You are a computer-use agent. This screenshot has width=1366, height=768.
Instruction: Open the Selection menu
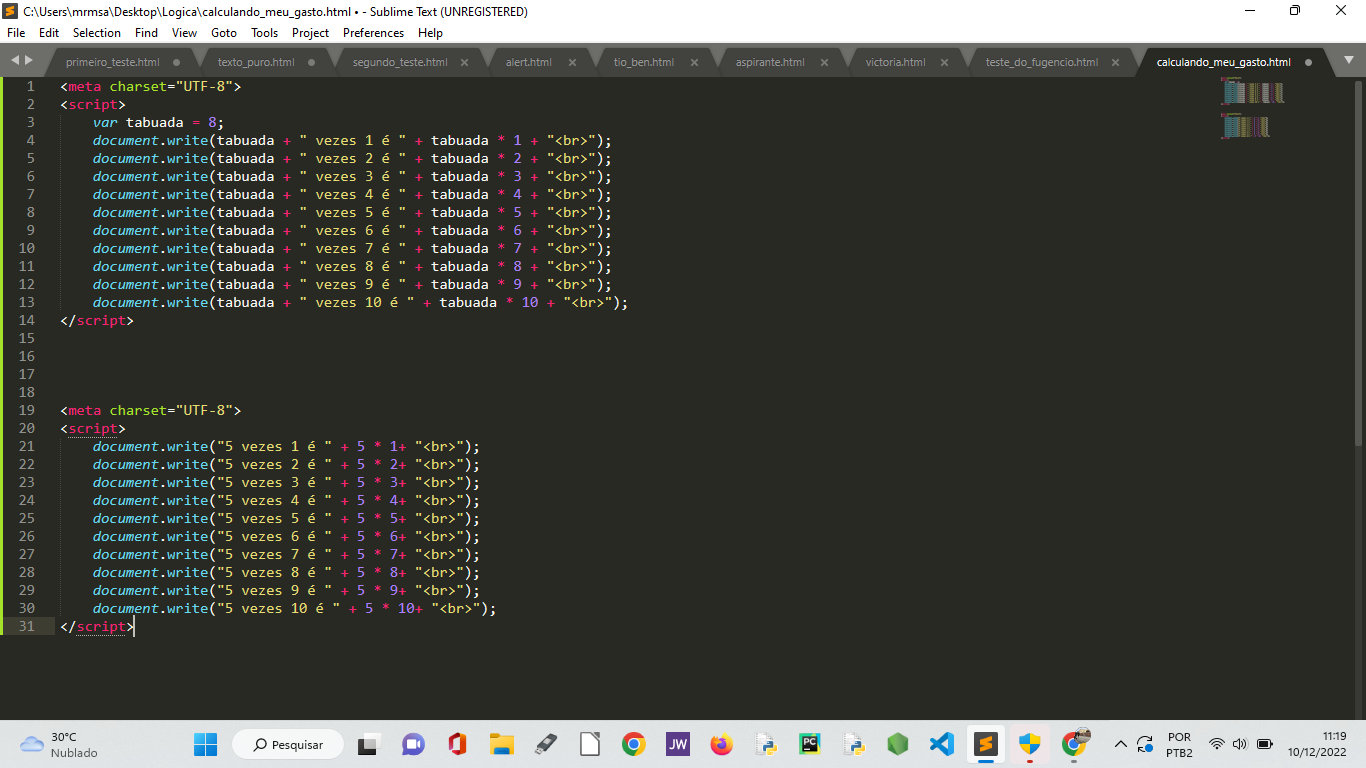(97, 32)
